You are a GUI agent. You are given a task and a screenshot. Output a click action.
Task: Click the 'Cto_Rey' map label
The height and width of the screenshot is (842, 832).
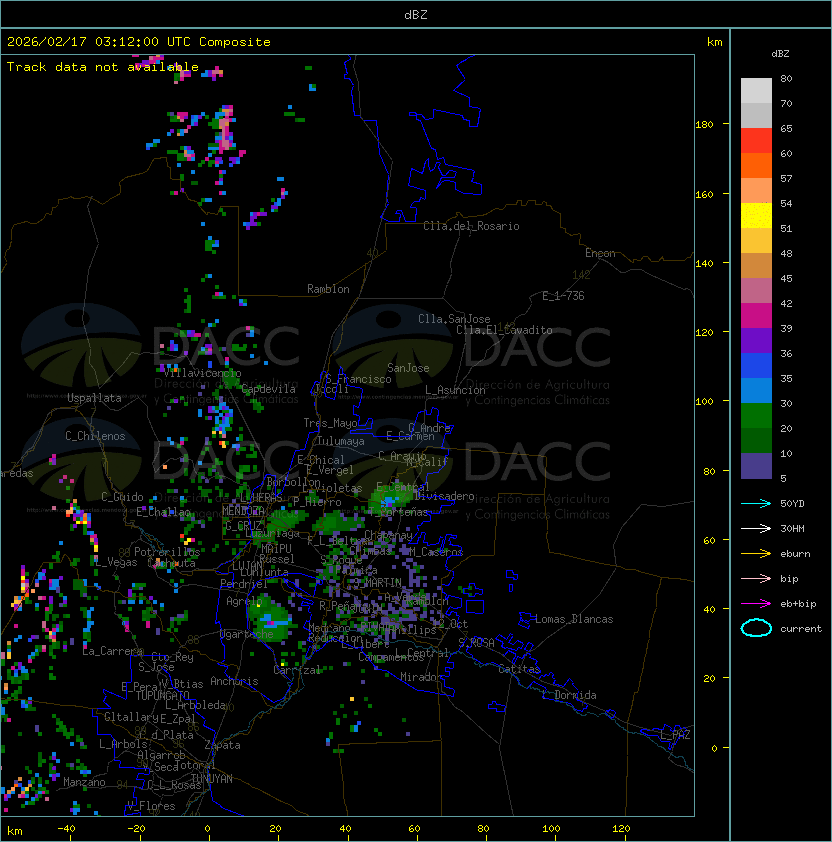(172, 657)
